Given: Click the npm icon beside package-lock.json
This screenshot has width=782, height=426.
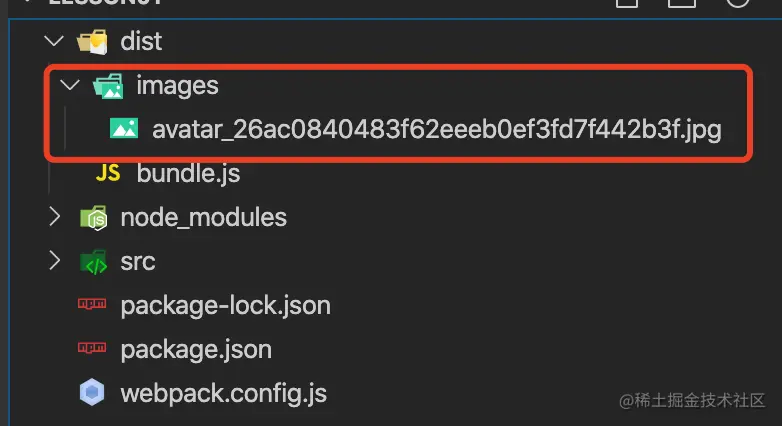Looking at the screenshot, I should coord(93,306).
